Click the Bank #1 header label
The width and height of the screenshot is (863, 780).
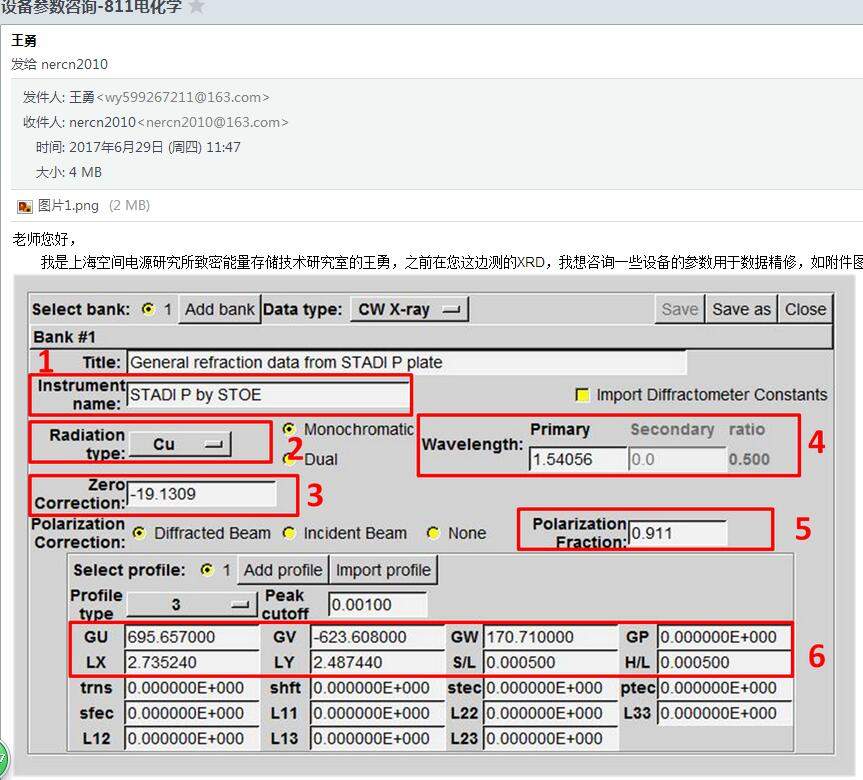tap(64, 336)
